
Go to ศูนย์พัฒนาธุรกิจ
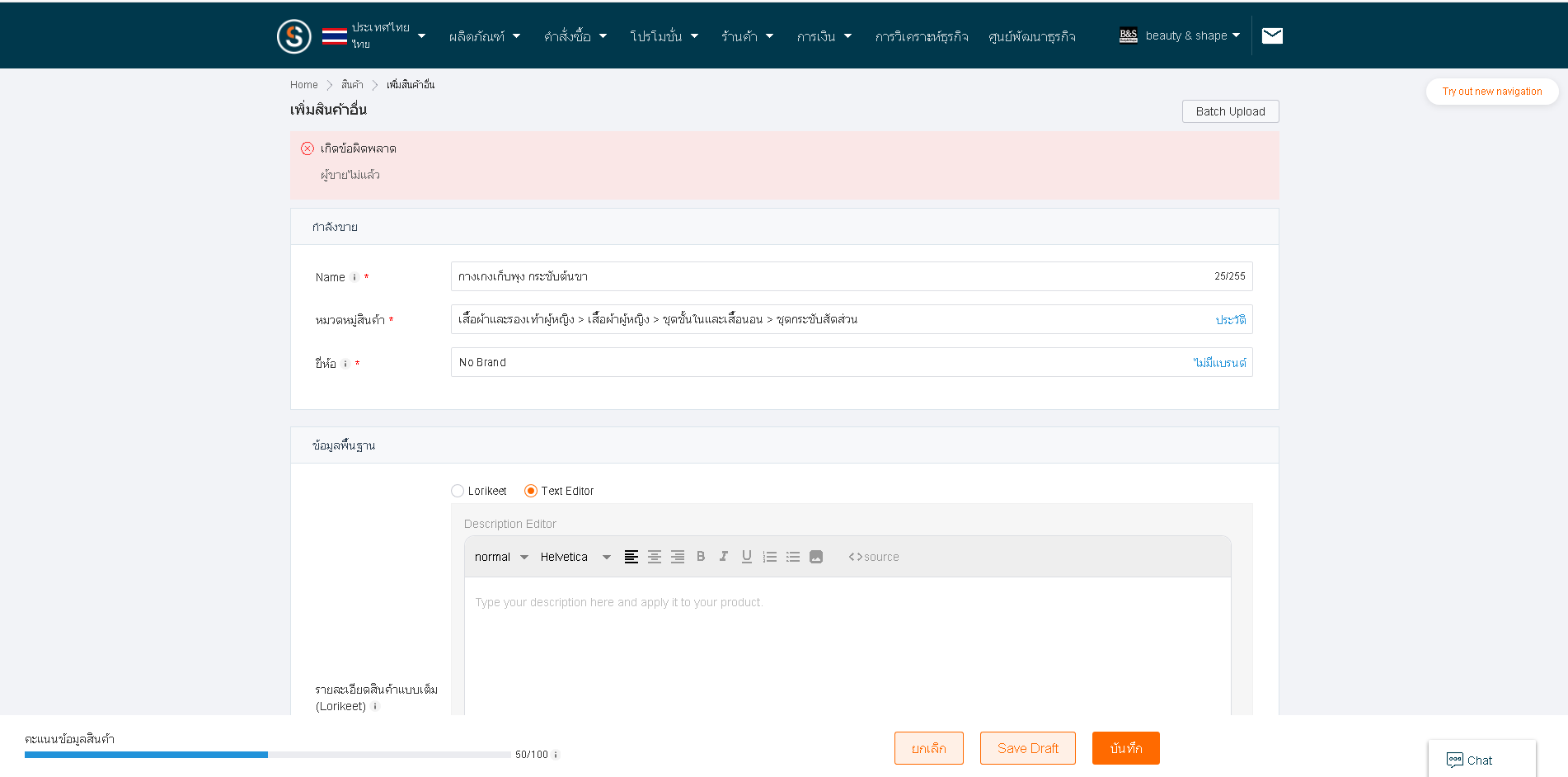1032,36
